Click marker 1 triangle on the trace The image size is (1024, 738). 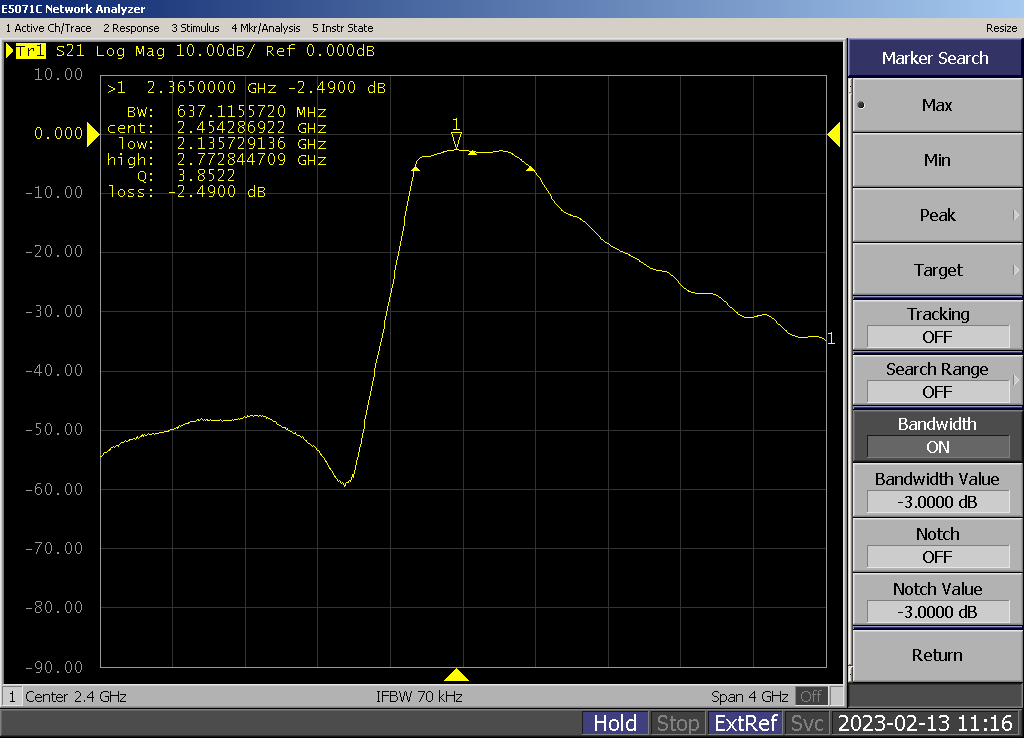[457, 139]
